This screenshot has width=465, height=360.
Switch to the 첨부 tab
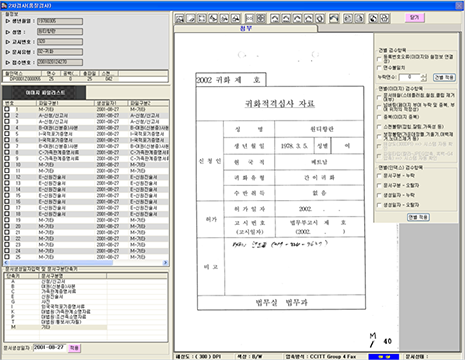pos(246,29)
